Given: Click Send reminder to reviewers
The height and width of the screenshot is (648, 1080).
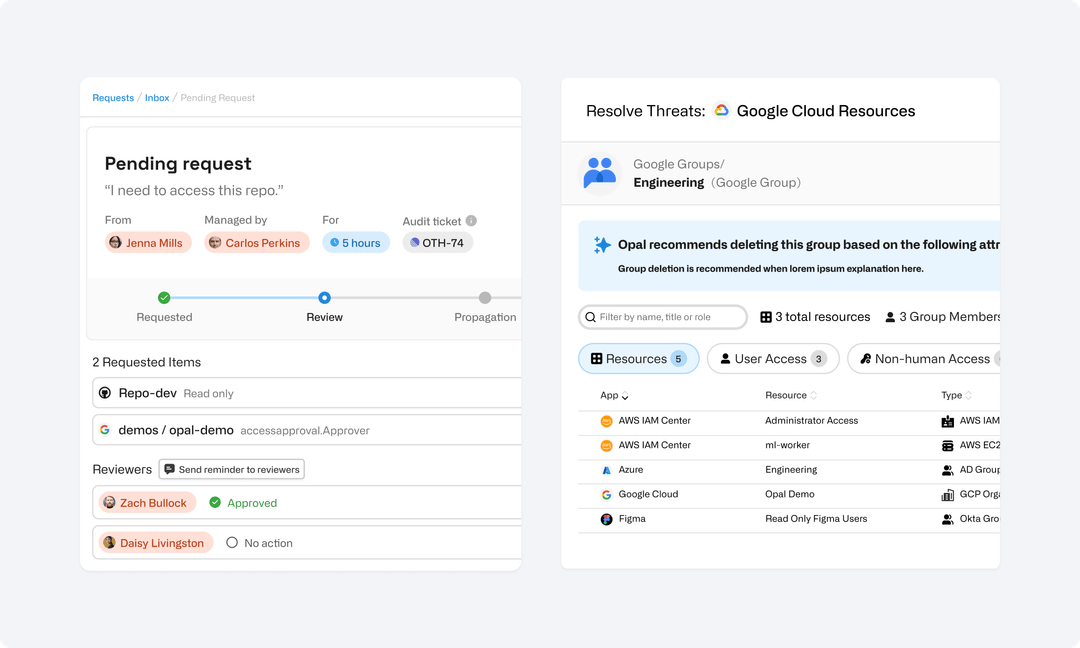Looking at the screenshot, I should click(231, 468).
